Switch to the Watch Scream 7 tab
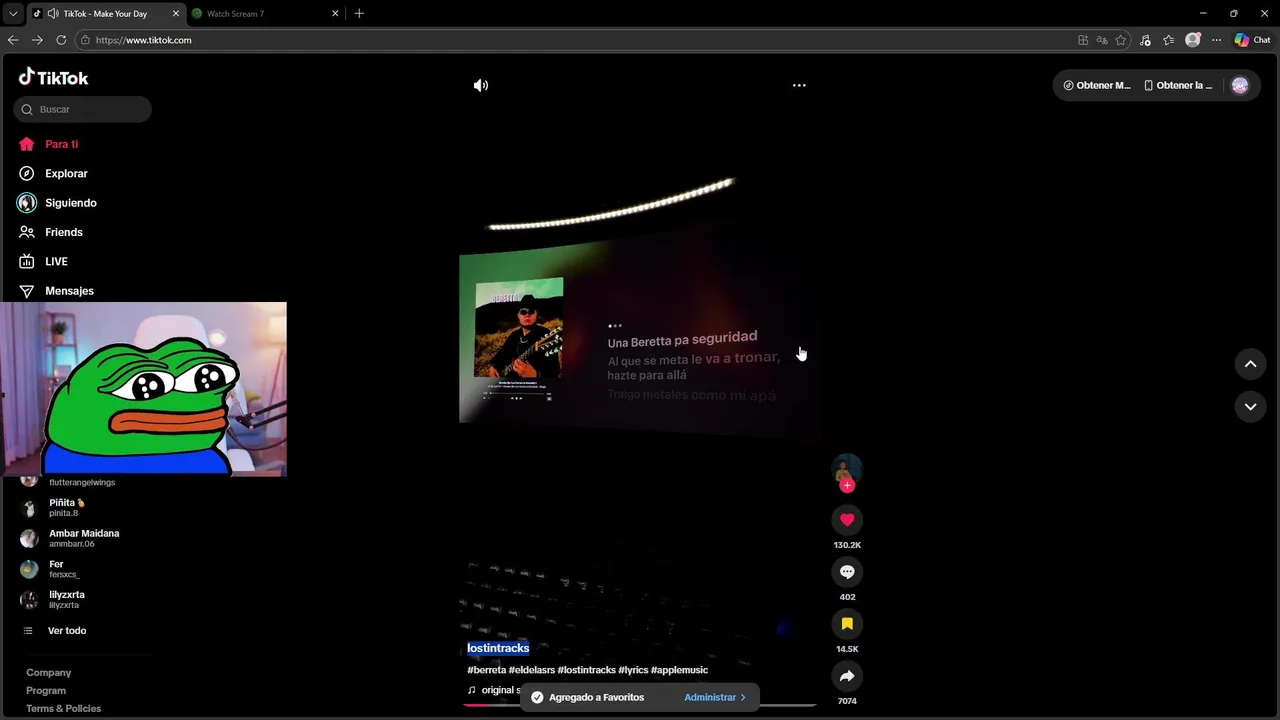This screenshot has width=1280, height=720. pyautogui.click(x=258, y=14)
